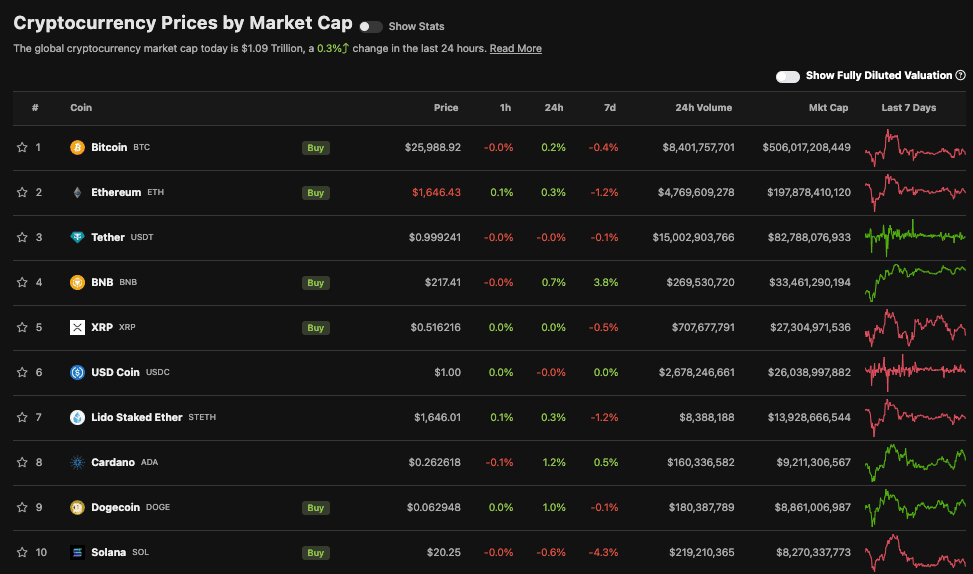Screen dimensions: 973x574
Task: Star Solana as a favorite
Action: (22, 552)
